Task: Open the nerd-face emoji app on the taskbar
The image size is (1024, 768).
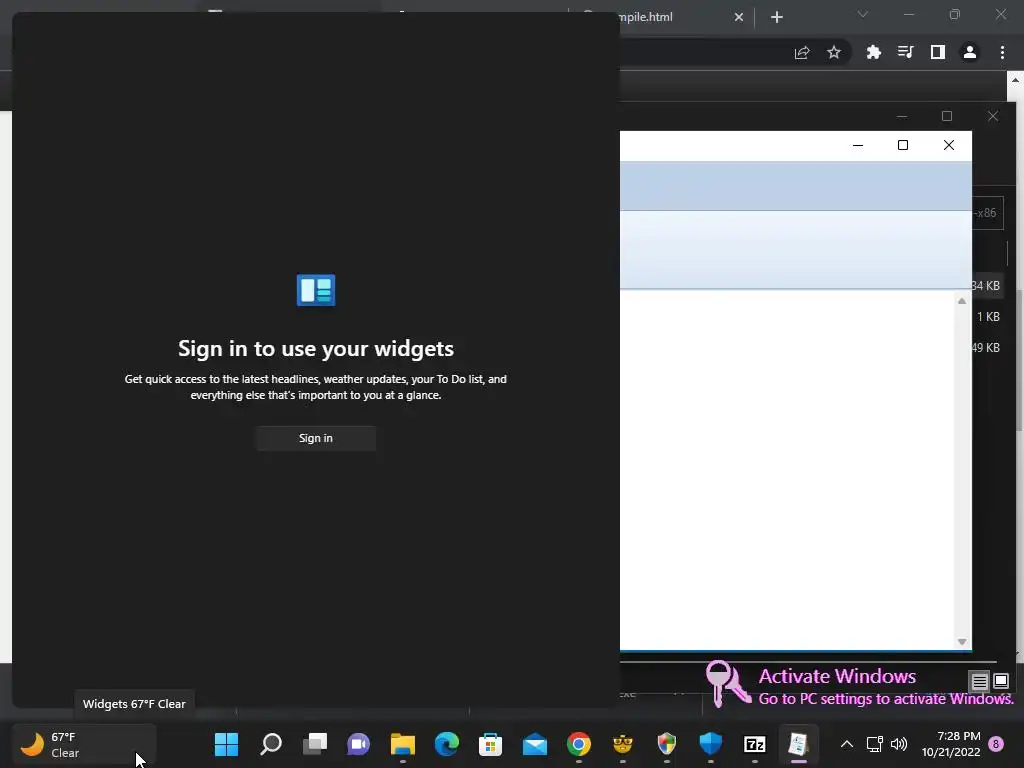Action: click(x=622, y=744)
